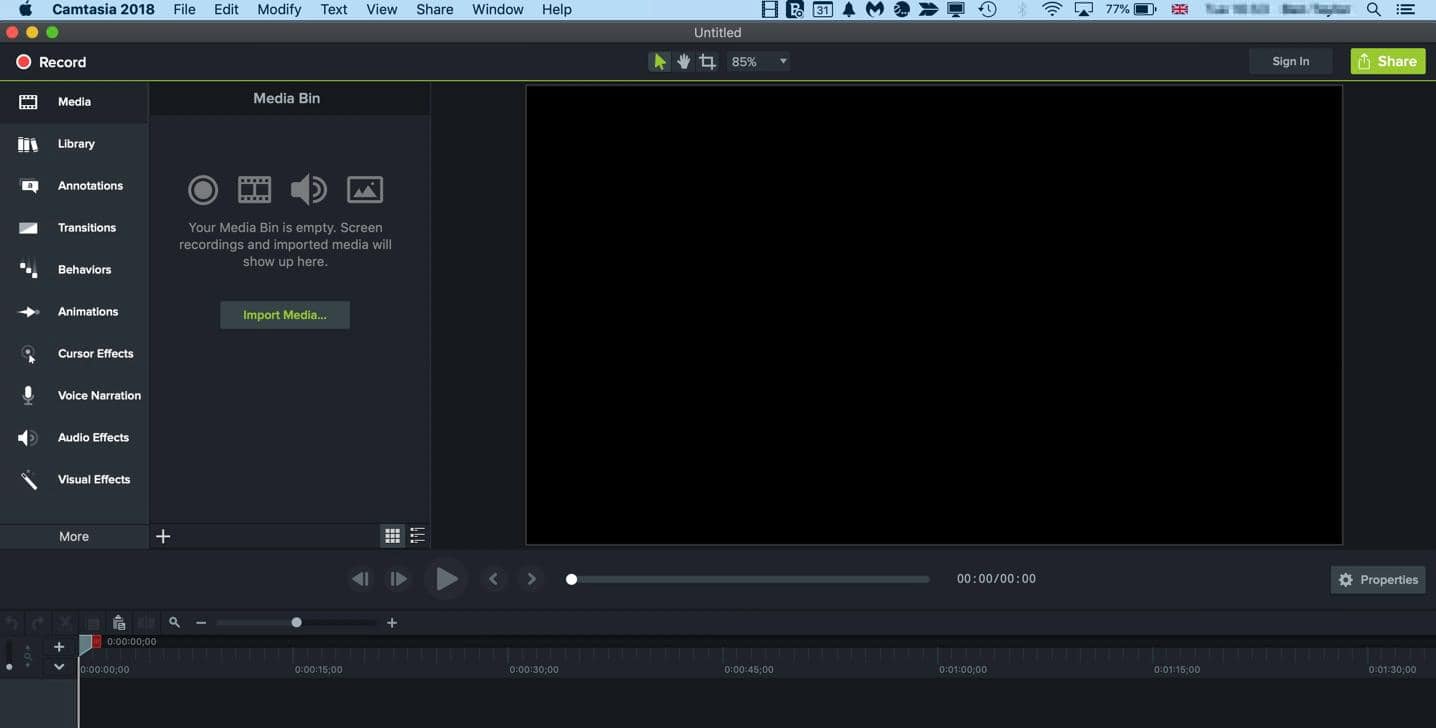Open the Camtasia 2018 application menu
This screenshot has height=728, width=1436.
point(103,9)
